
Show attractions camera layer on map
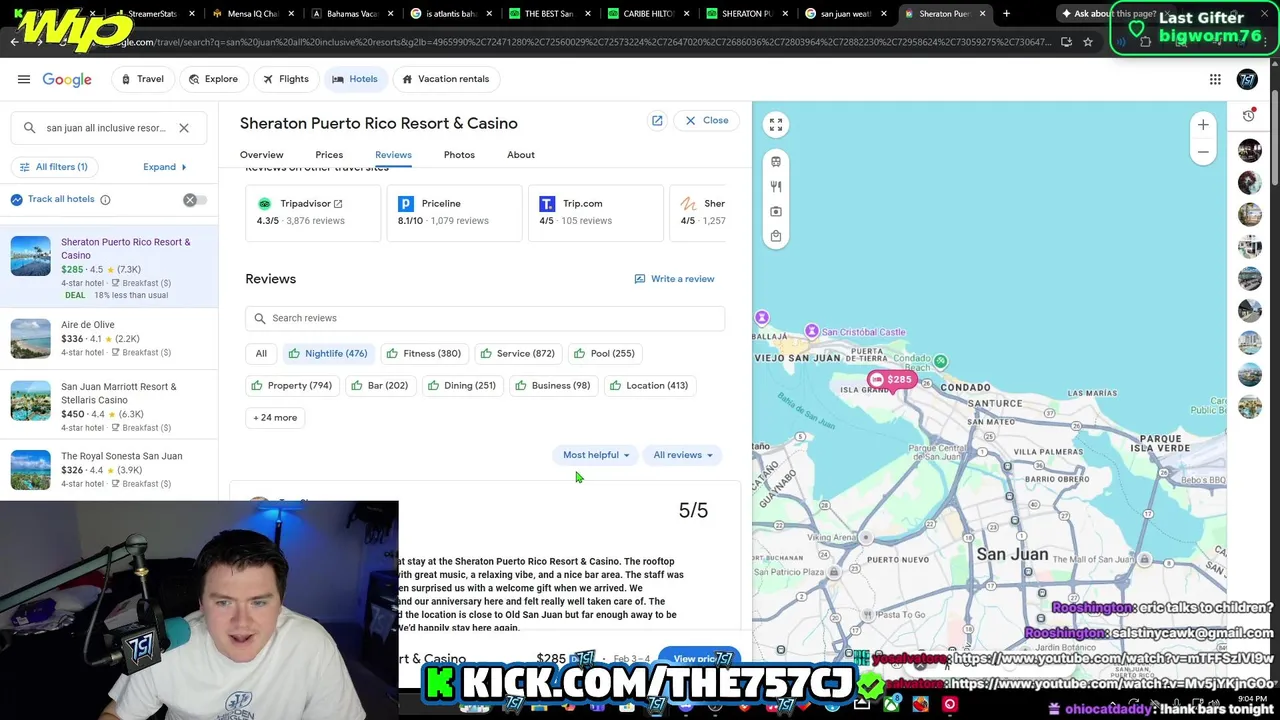[776, 212]
